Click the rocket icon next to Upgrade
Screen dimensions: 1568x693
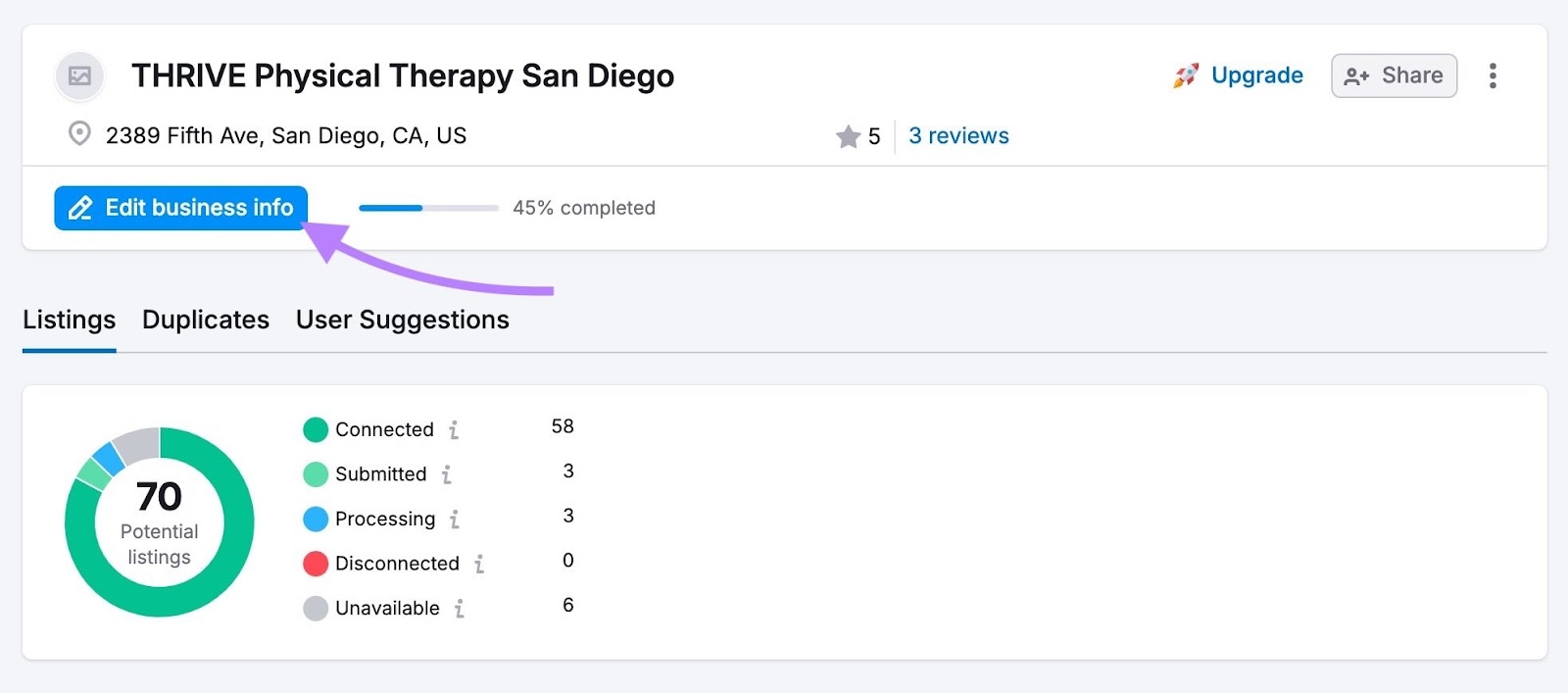point(1186,74)
